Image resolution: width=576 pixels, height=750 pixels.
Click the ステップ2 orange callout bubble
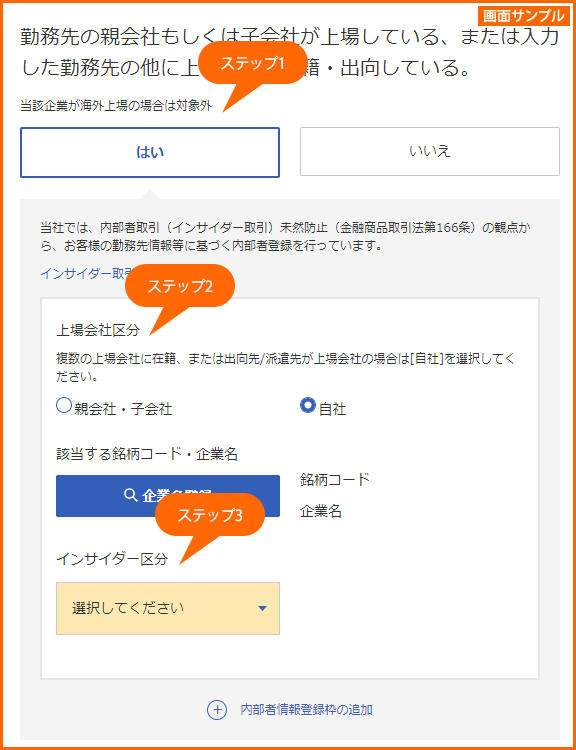click(x=180, y=286)
